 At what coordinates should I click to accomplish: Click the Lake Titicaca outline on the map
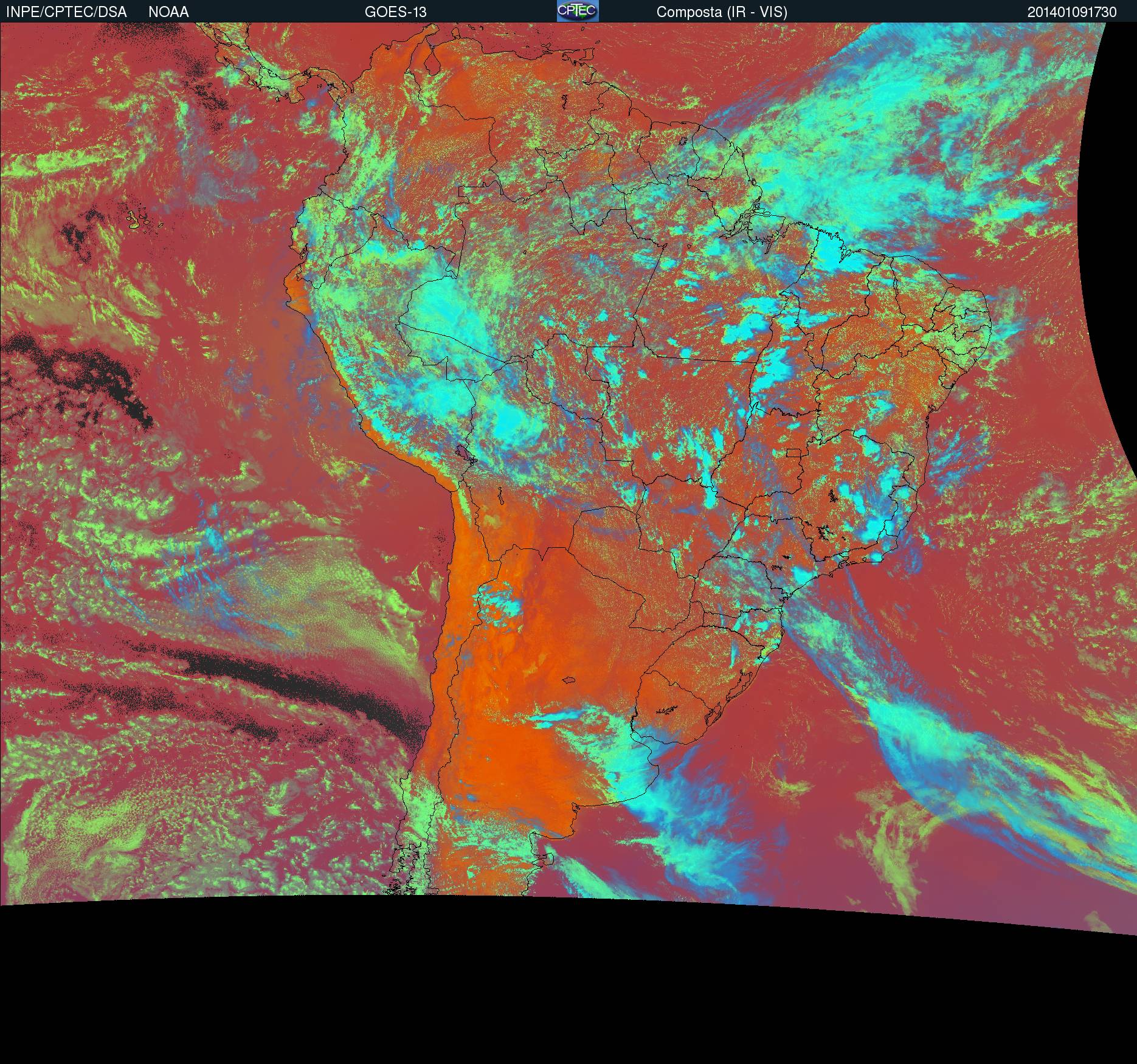coord(465,454)
